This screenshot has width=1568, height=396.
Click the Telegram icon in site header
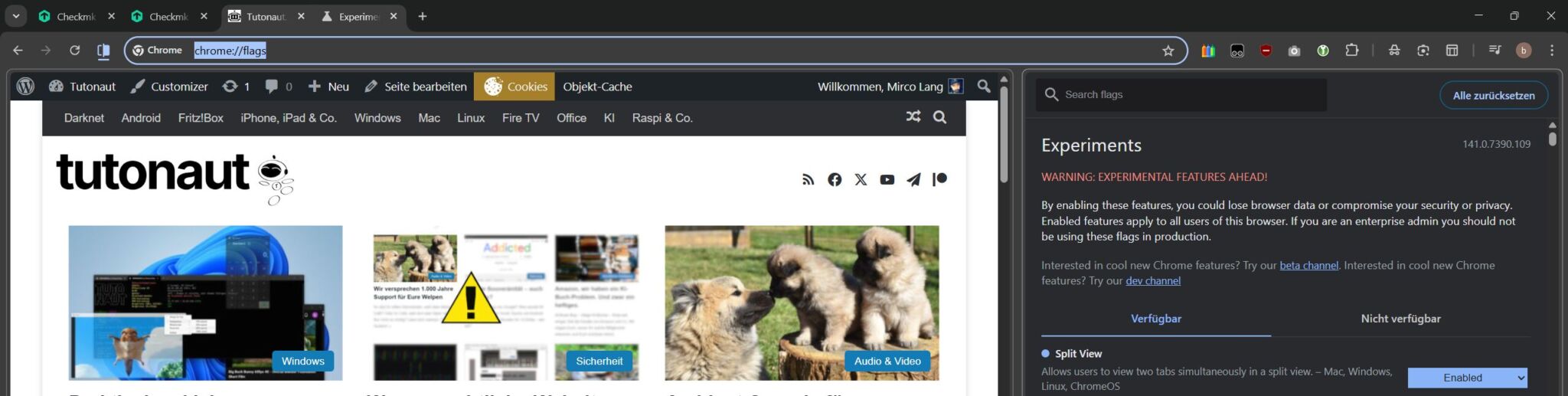click(913, 179)
